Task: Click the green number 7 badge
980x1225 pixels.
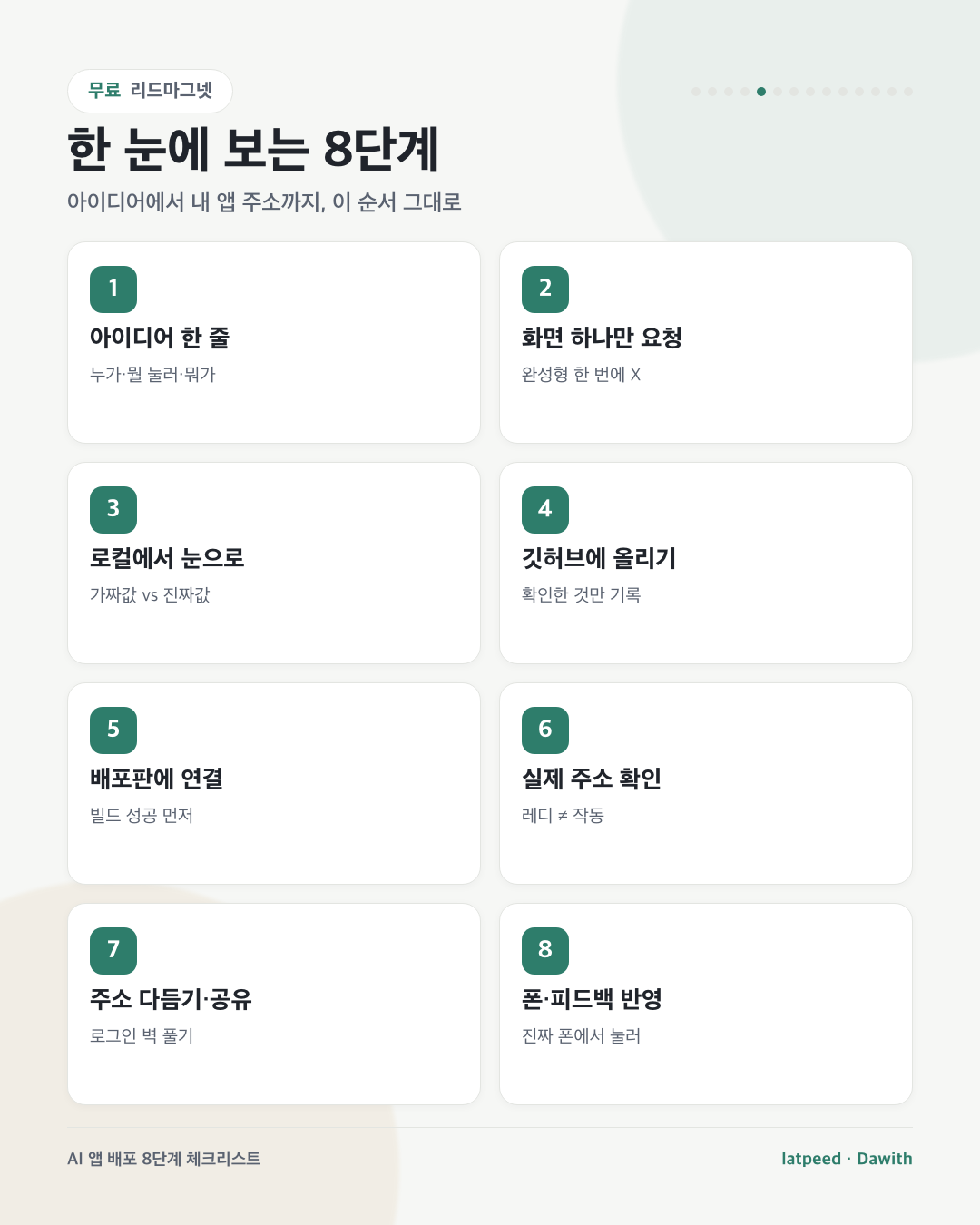Action: (113, 951)
